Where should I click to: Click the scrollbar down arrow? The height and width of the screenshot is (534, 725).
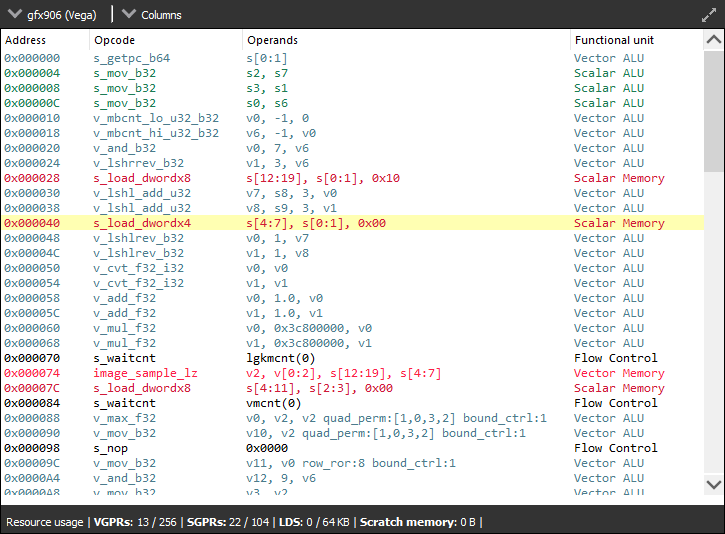(713, 484)
